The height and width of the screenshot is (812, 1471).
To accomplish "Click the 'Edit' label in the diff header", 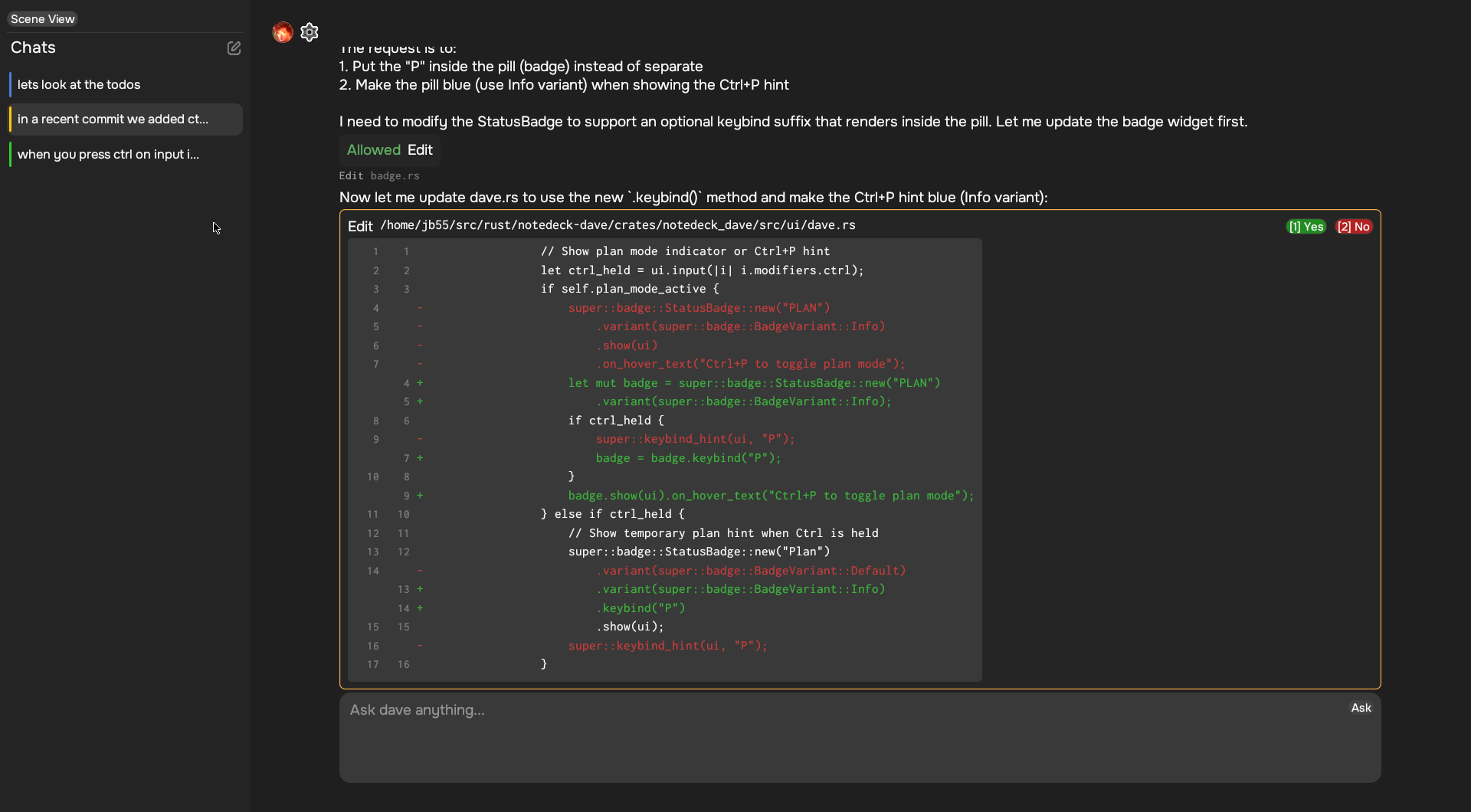I will coord(360,227).
